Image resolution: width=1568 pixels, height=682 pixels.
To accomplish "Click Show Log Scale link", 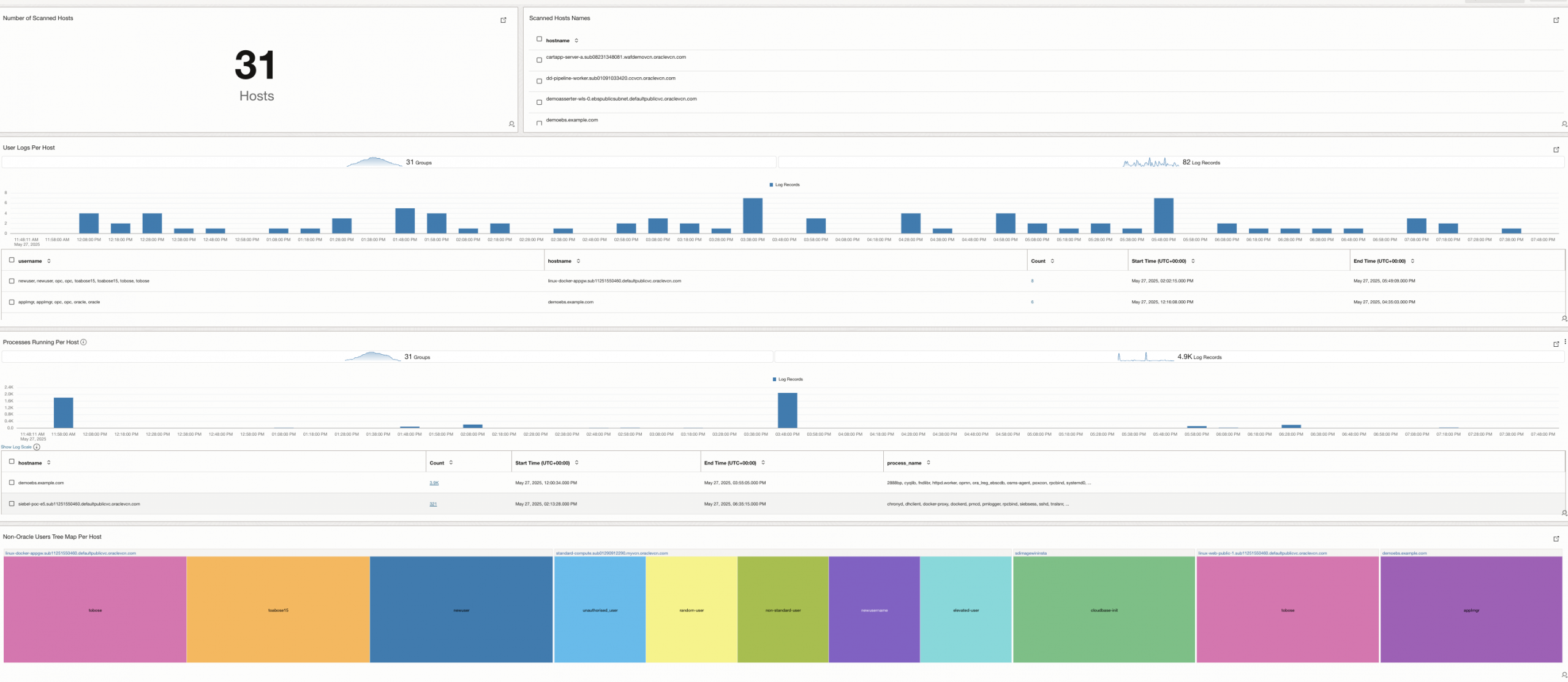I will (x=16, y=447).
